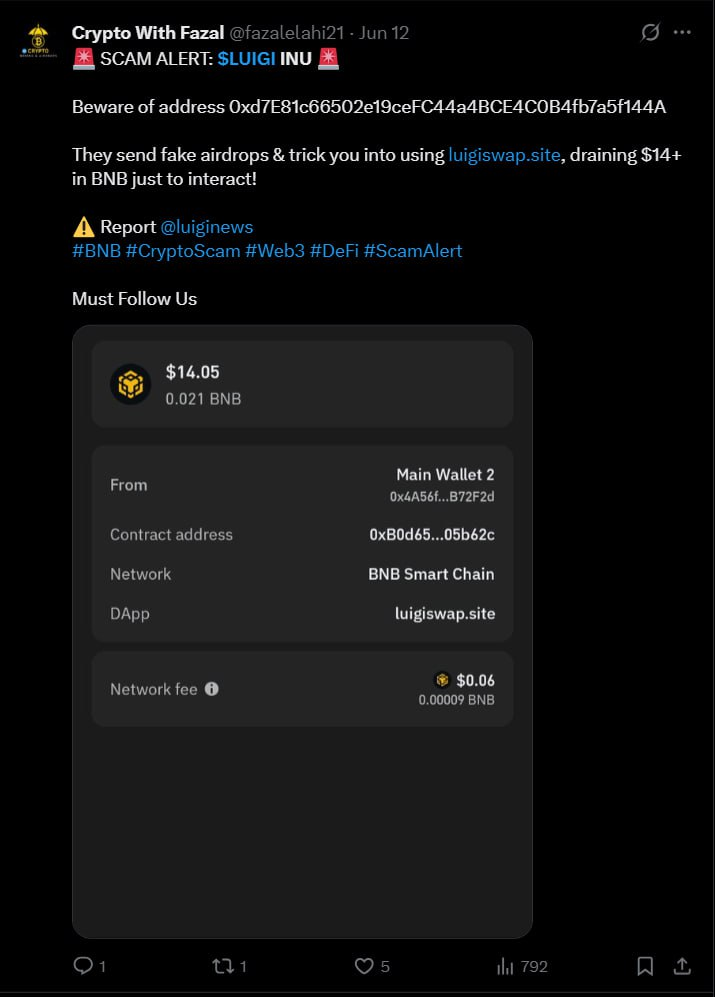715x997 pixels.
Task: Click the reply comment icon
Action: [83, 966]
